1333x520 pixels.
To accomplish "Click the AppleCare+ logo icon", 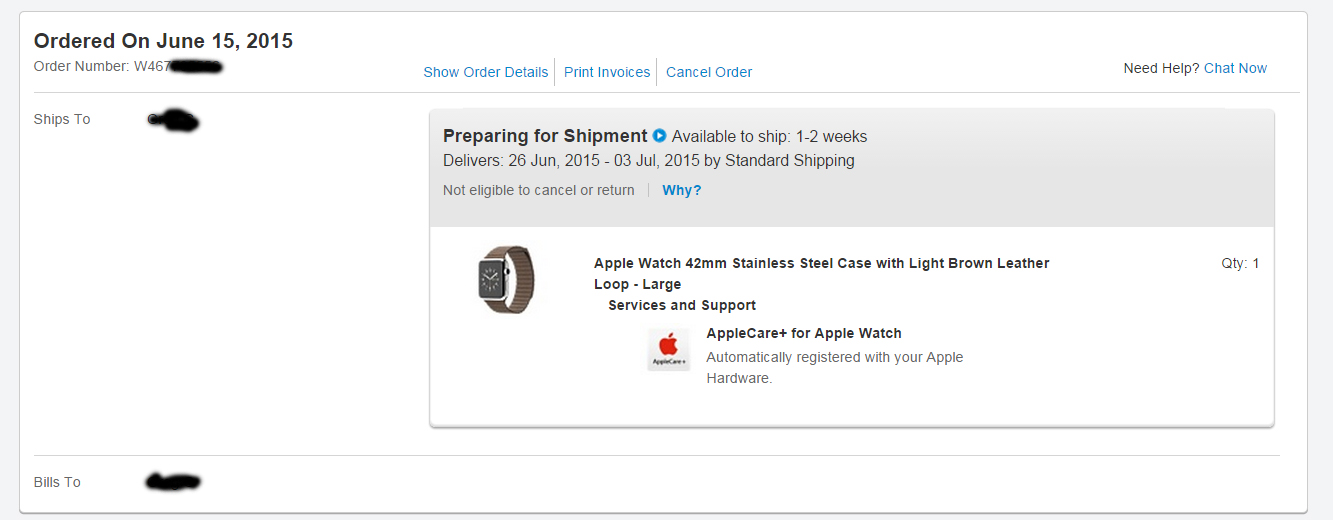I will pos(668,350).
